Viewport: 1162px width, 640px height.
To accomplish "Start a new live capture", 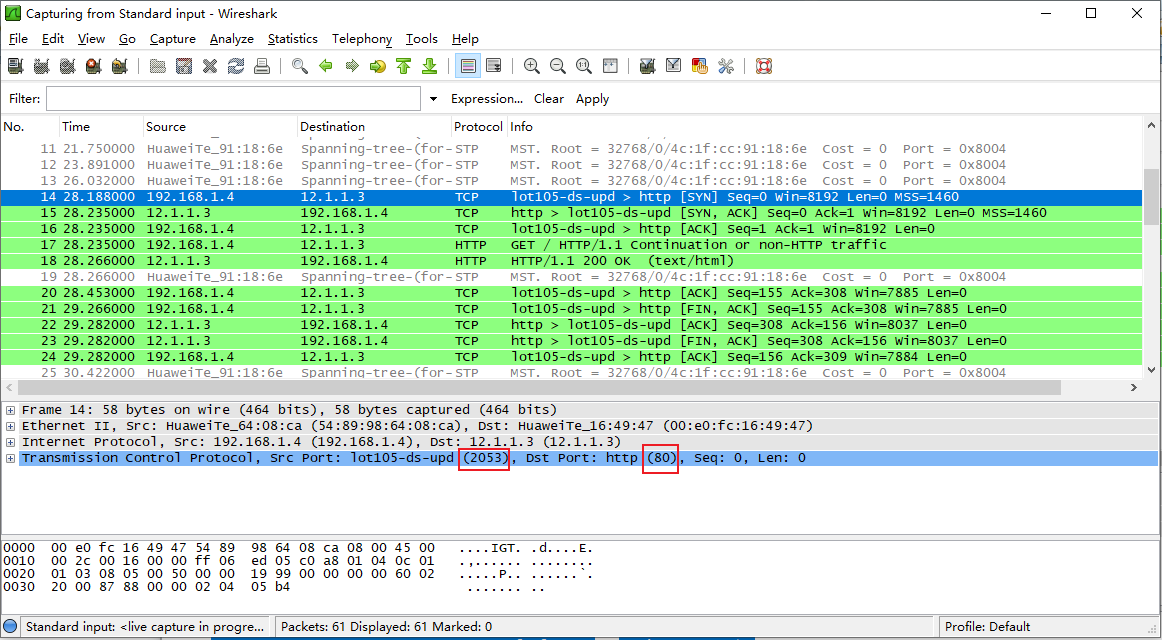I will pyautogui.click(x=67, y=67).
